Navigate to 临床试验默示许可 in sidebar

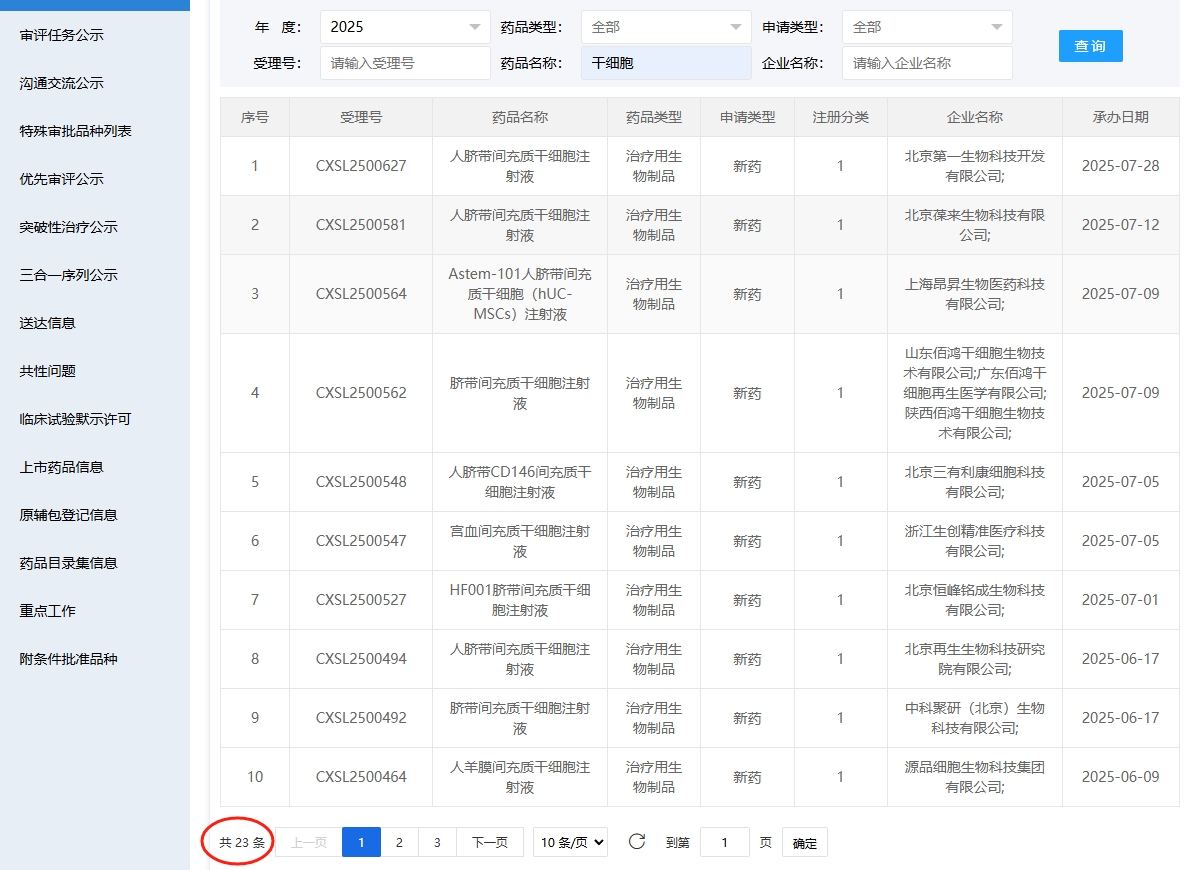75,419
